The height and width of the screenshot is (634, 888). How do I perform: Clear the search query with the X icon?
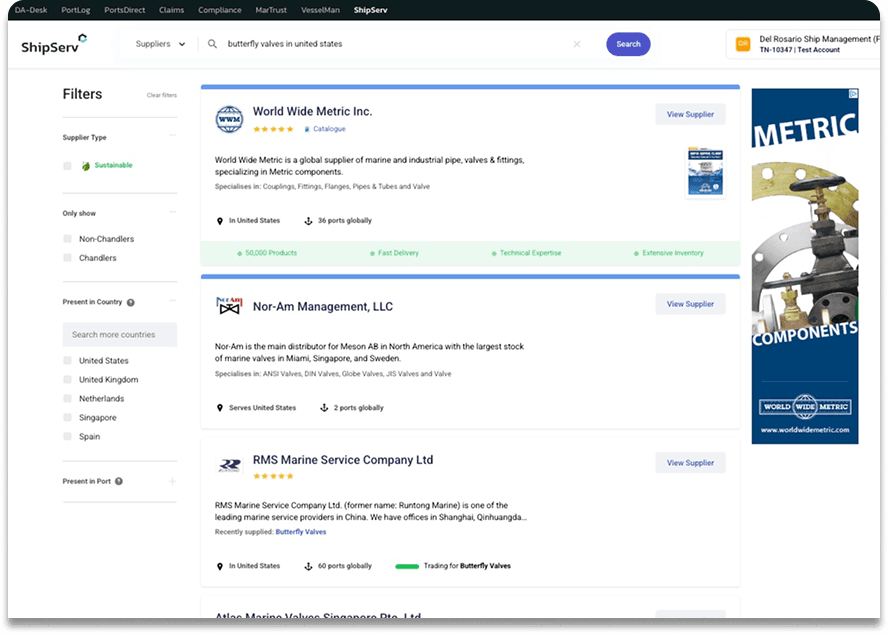577,44
